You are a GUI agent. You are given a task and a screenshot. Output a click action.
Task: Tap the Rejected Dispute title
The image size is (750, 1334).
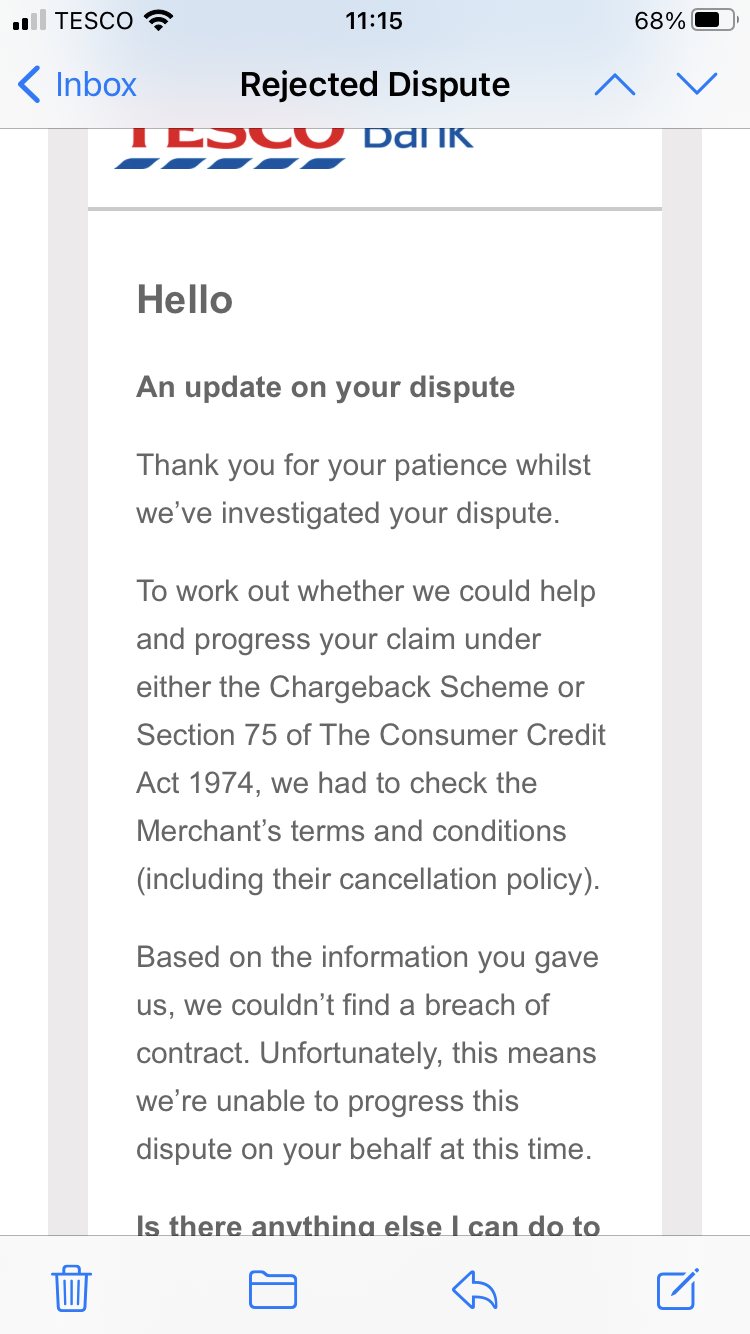point(375,85)
